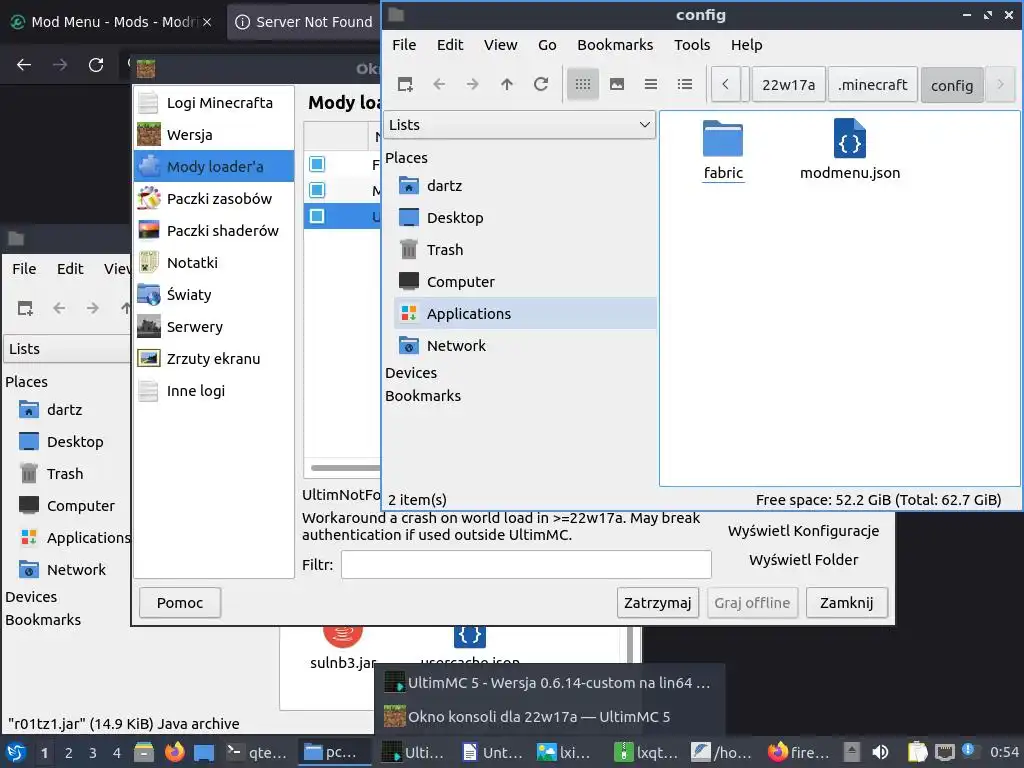Close the Mod Menu Modrinth tab

point(207,22)
